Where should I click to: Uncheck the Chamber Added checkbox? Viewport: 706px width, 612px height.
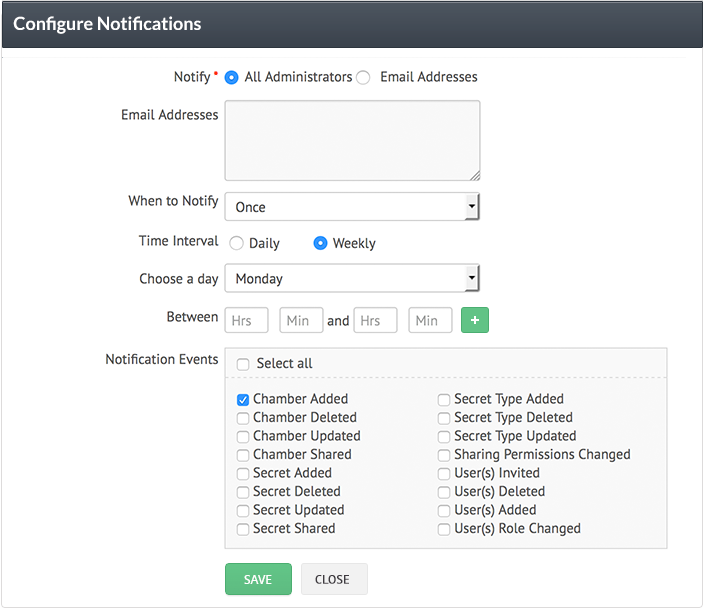pos(243,399)
